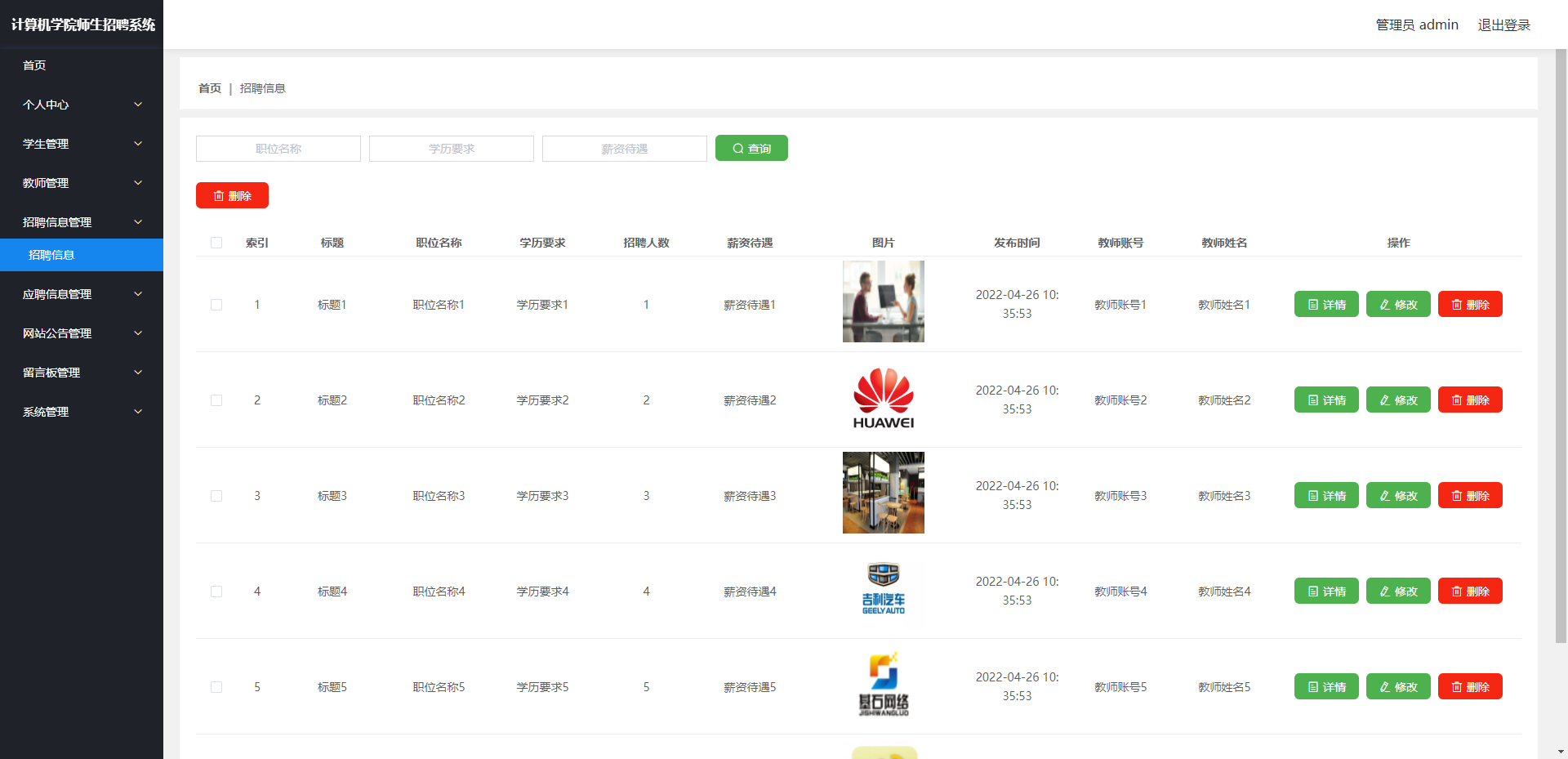Click 修改 edit button for row 5
1568x759 pixels.
(1397, 686)
